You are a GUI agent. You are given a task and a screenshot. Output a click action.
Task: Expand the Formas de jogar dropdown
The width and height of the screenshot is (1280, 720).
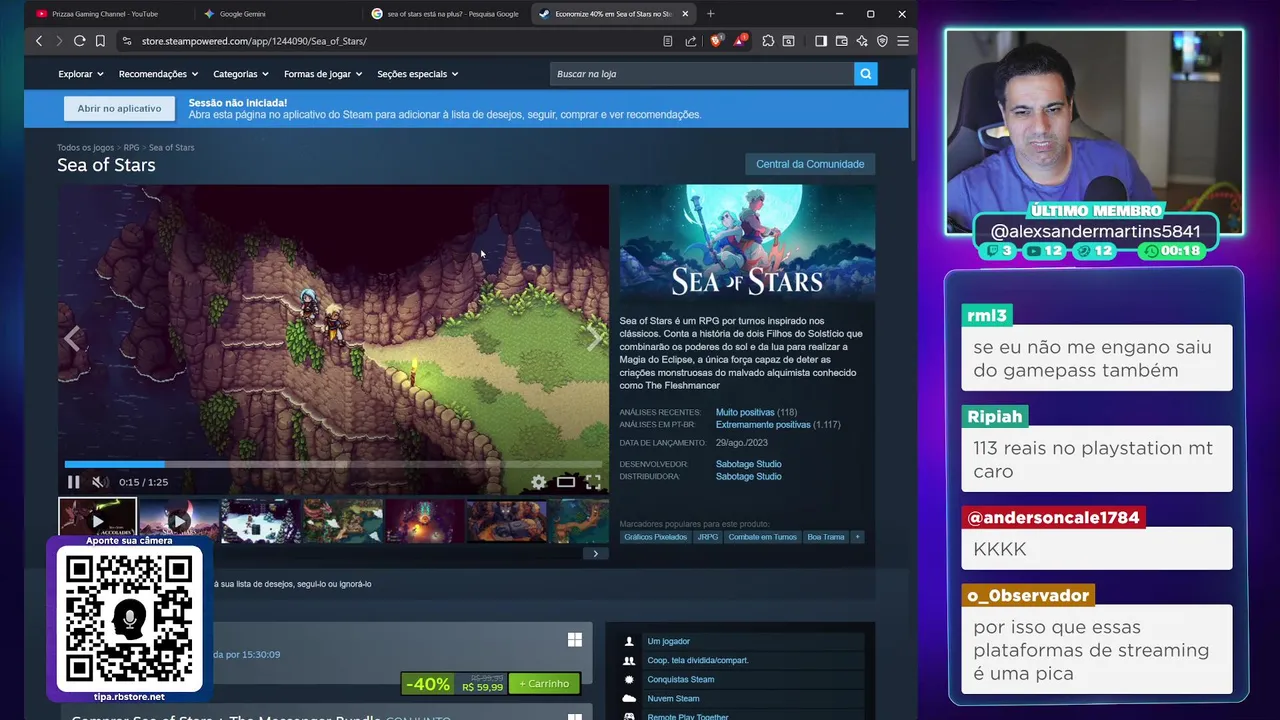[x=323, y=74]
